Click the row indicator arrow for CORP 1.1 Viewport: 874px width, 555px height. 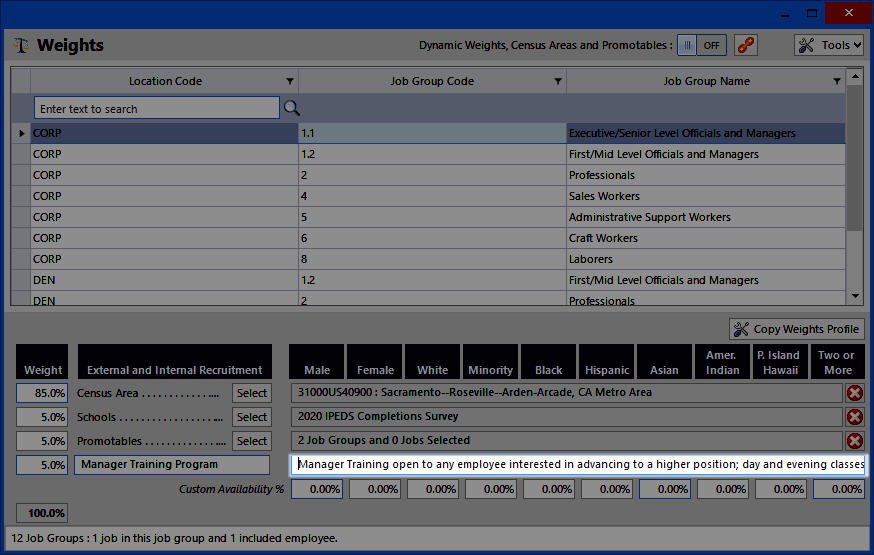point(21,133)
